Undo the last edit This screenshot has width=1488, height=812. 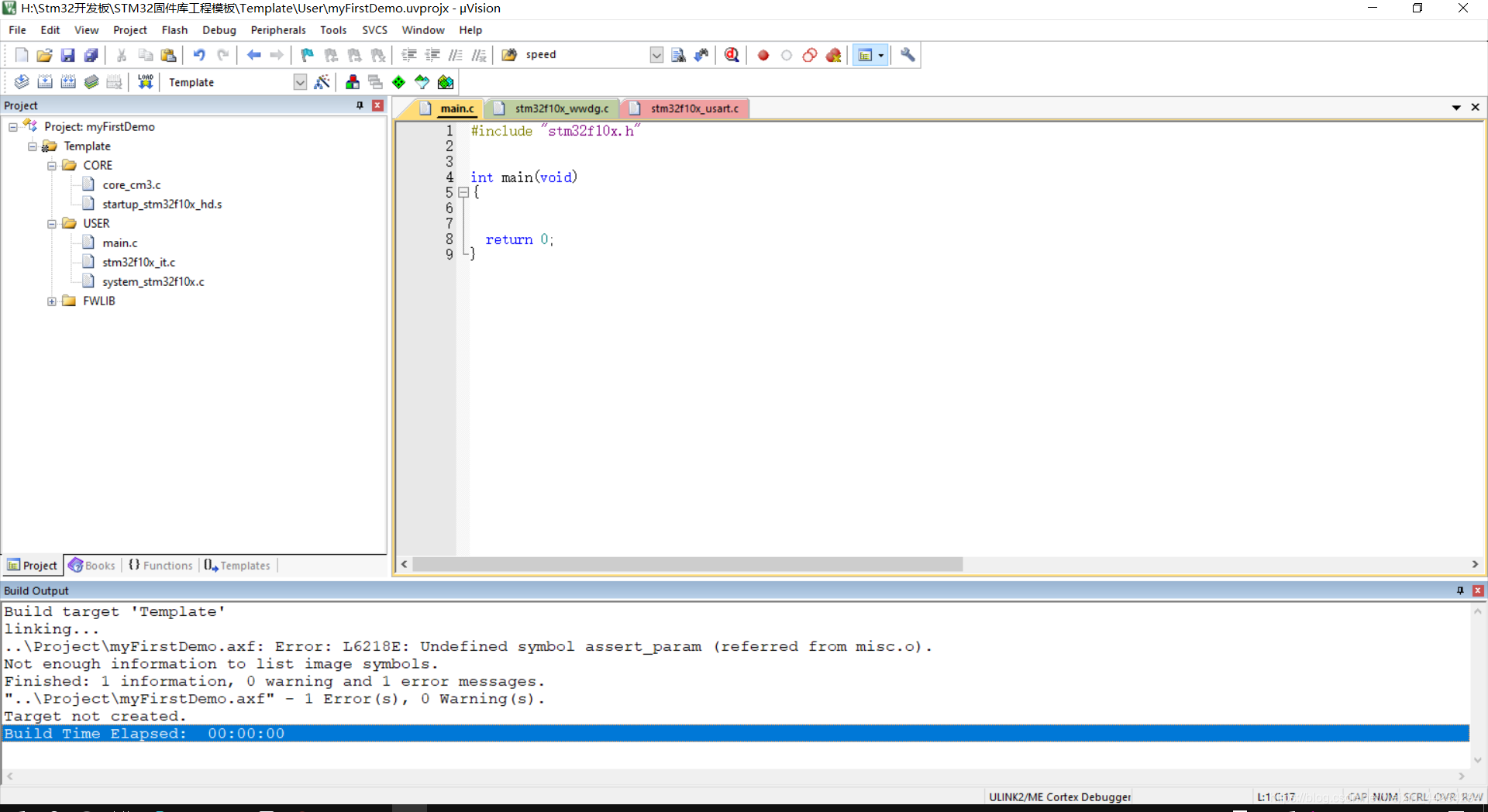199,55
